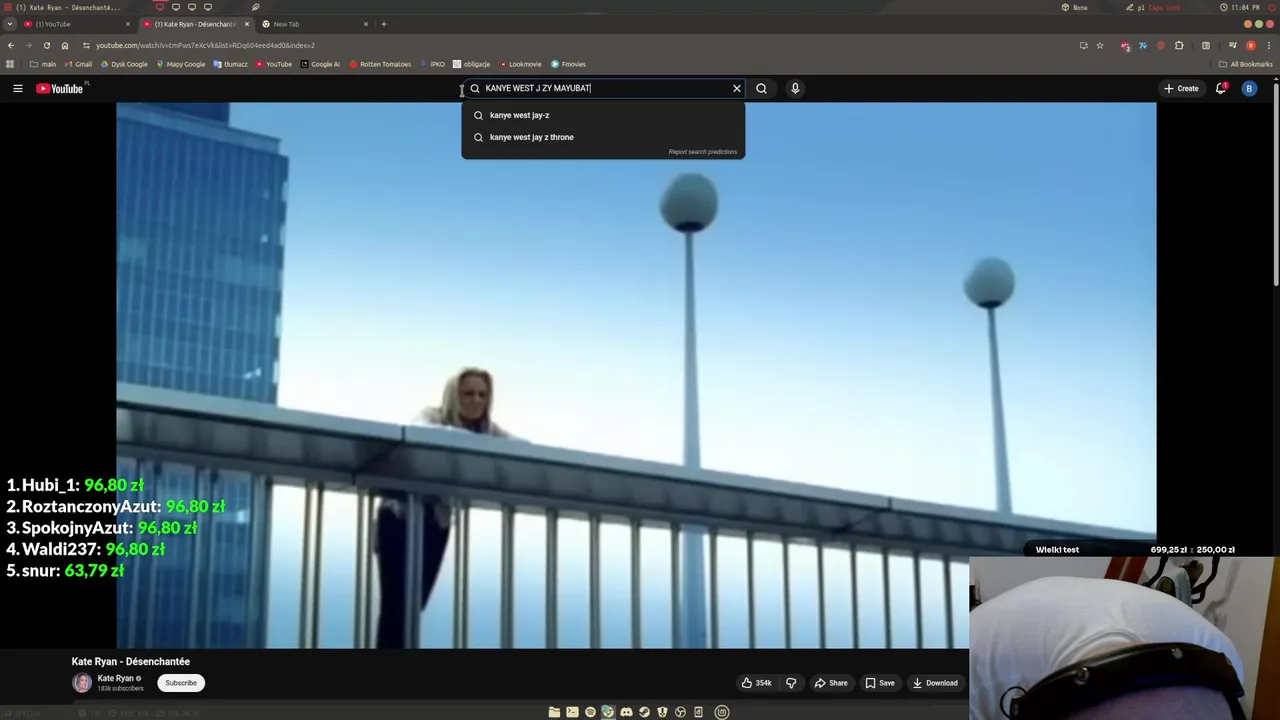The height and width of the screenshot is (720, 1280).
Task: Open the Fmovies bookmark
Action: pos(568,64)
